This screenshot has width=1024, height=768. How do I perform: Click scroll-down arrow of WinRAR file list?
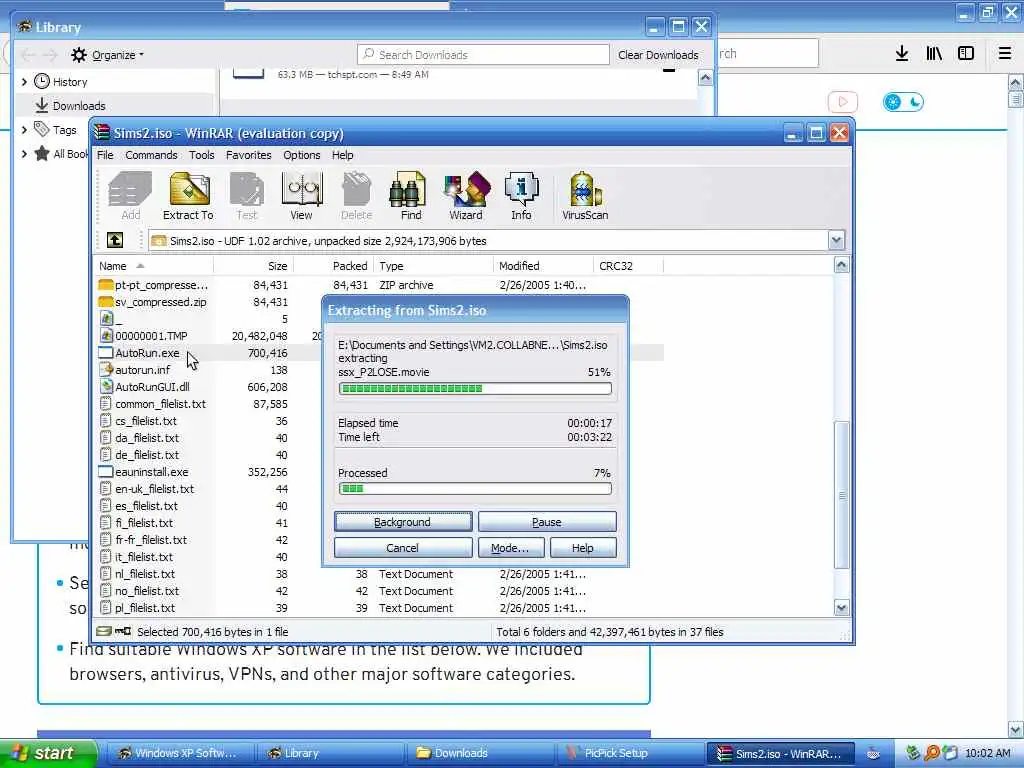841,607
